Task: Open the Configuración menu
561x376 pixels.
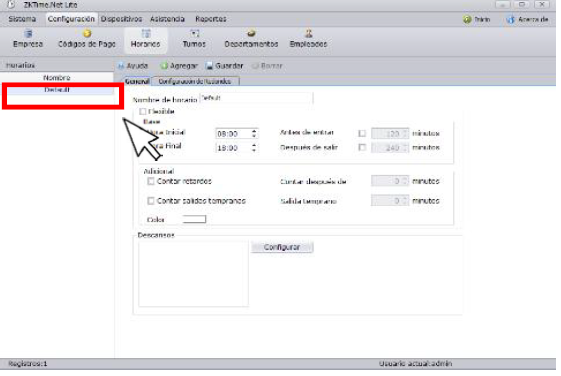Action: tap(71, 19)
